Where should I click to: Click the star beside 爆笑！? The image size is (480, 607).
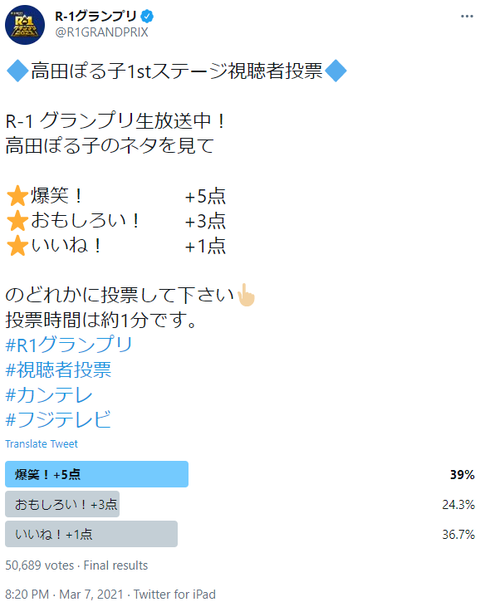click(17, 196)
